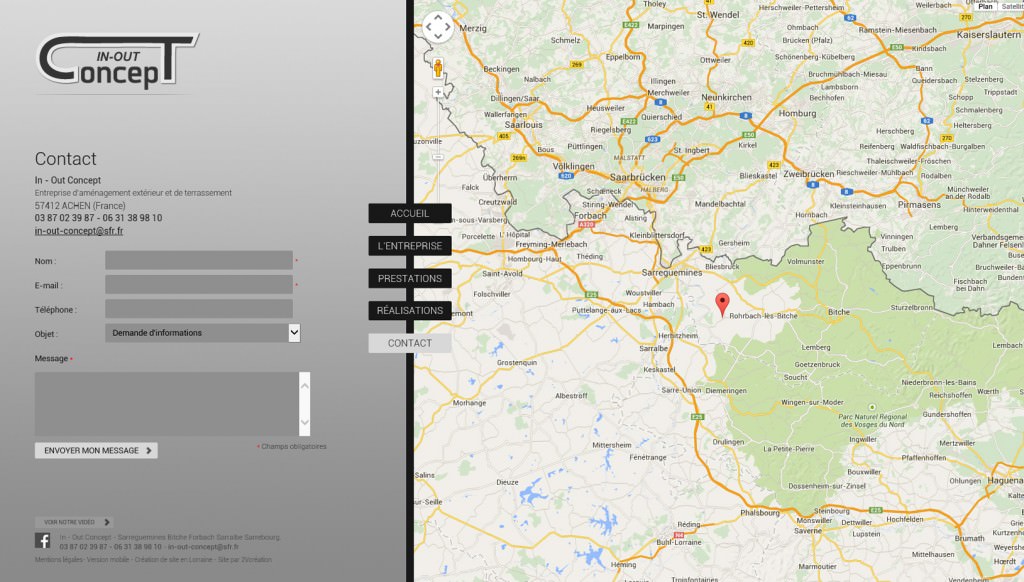Click the Saarbrücken label on the map
Screen dimensions: 1024x582
point(637,178)
